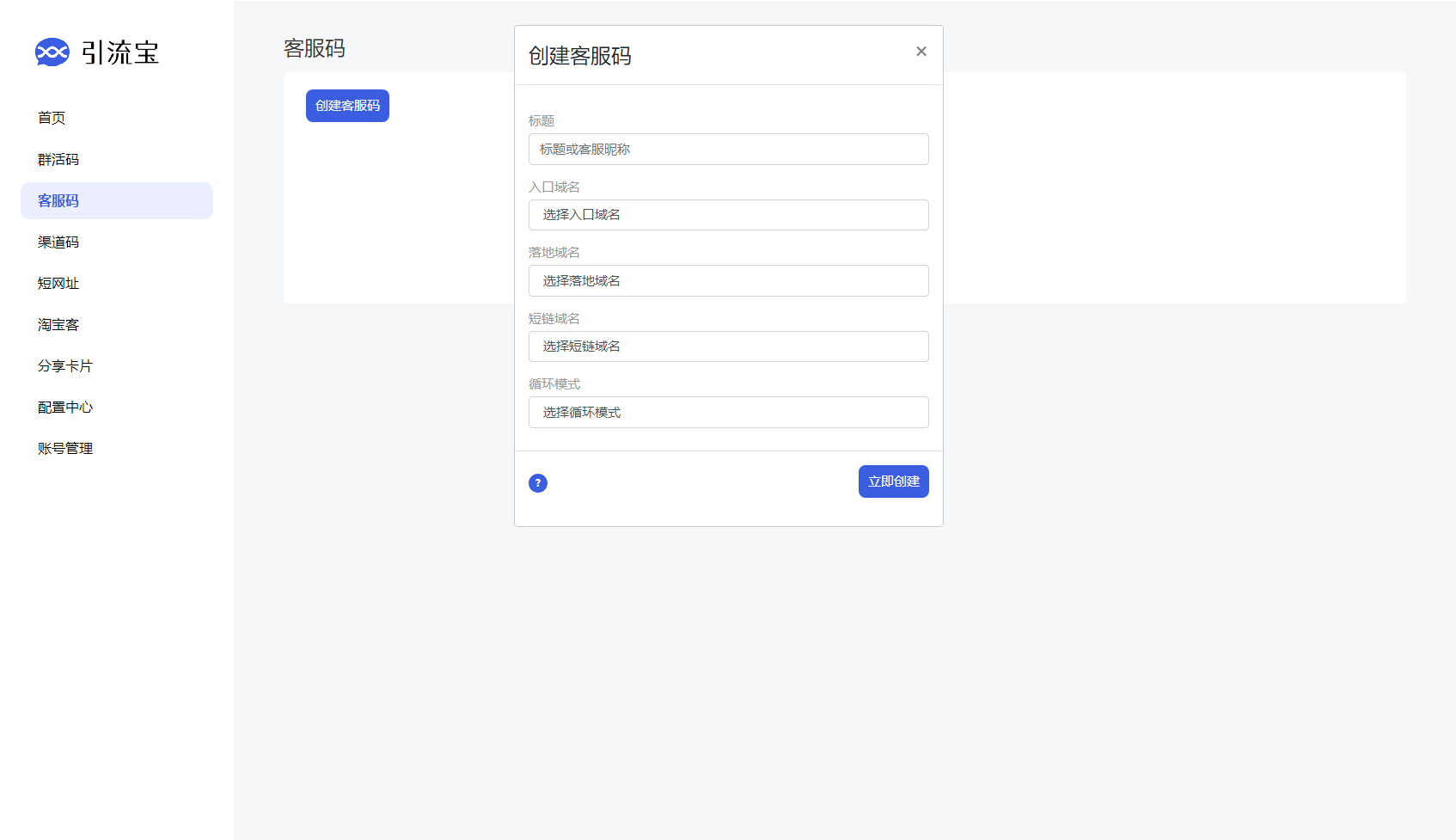Open 账号管理 from the sidebar
This screenshot has height=840, width=1456.
point(64,448)
